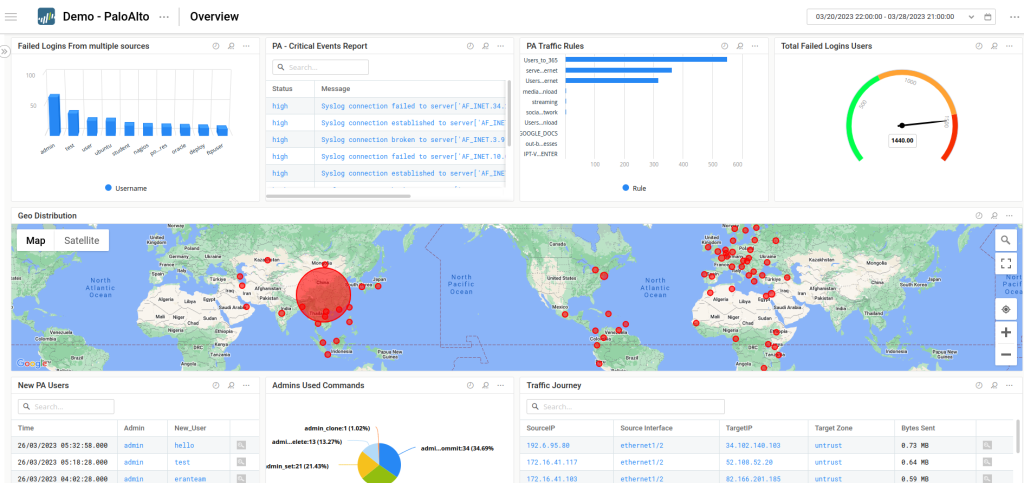Click the large red China cluster circle

point(323,294)
